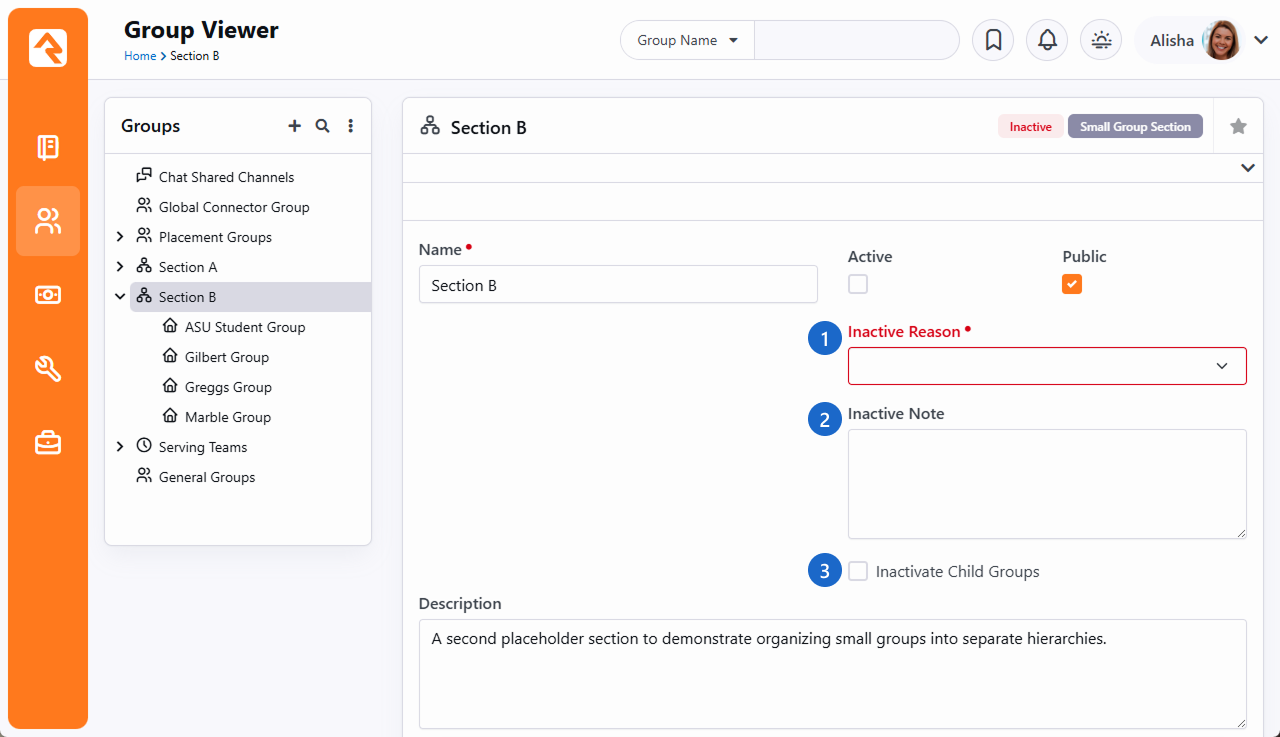Viewport: 1280px width, 737px height.
Task: Enable the Active checkbox
Action: point(858,284)
